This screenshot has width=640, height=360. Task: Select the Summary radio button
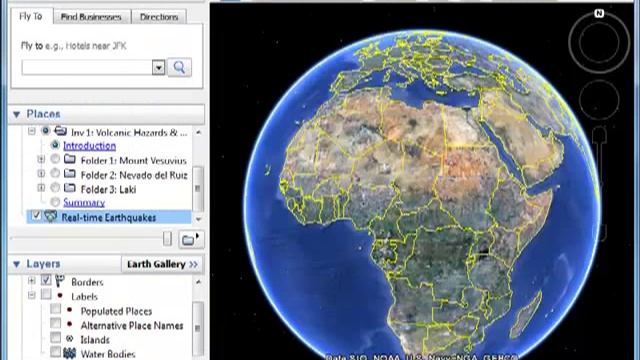[x=55, y=202]
